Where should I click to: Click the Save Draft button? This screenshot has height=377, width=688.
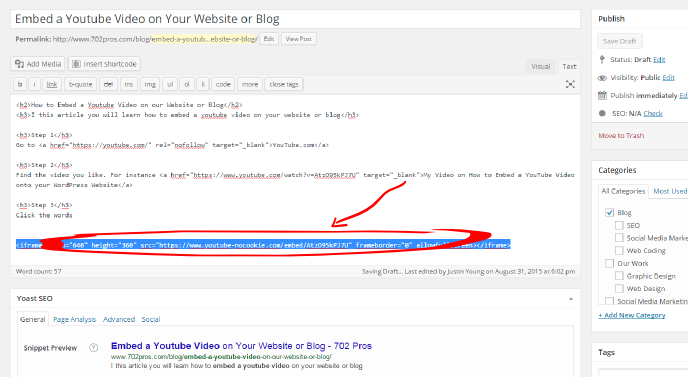pyautogui.click(x=620, y=41)
